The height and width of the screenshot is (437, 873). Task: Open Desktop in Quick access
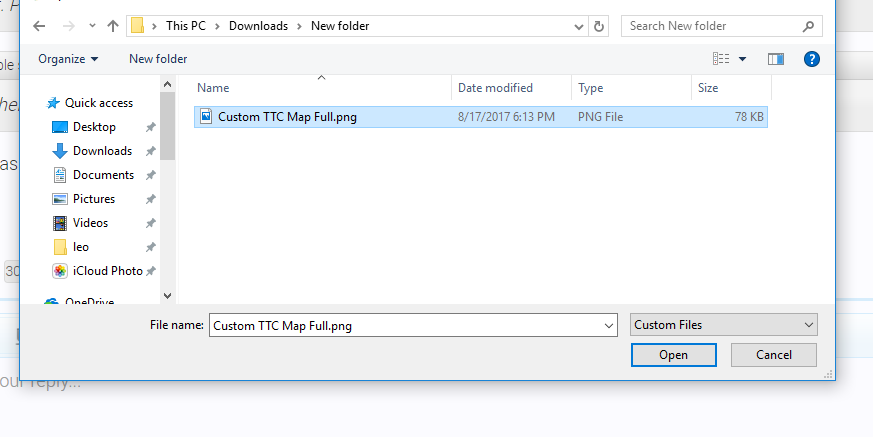pos(94,127)
